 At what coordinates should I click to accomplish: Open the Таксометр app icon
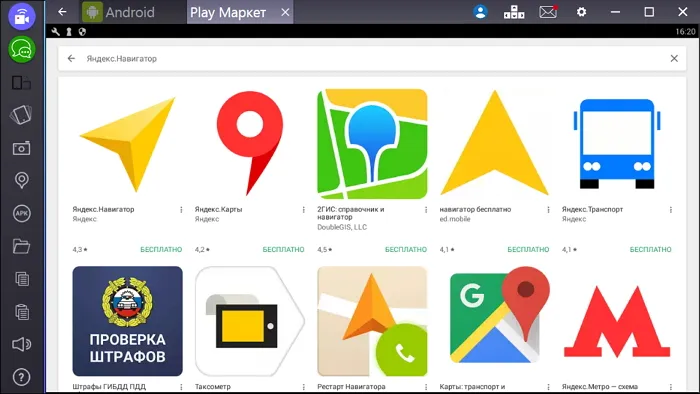[x=250, y=321]
